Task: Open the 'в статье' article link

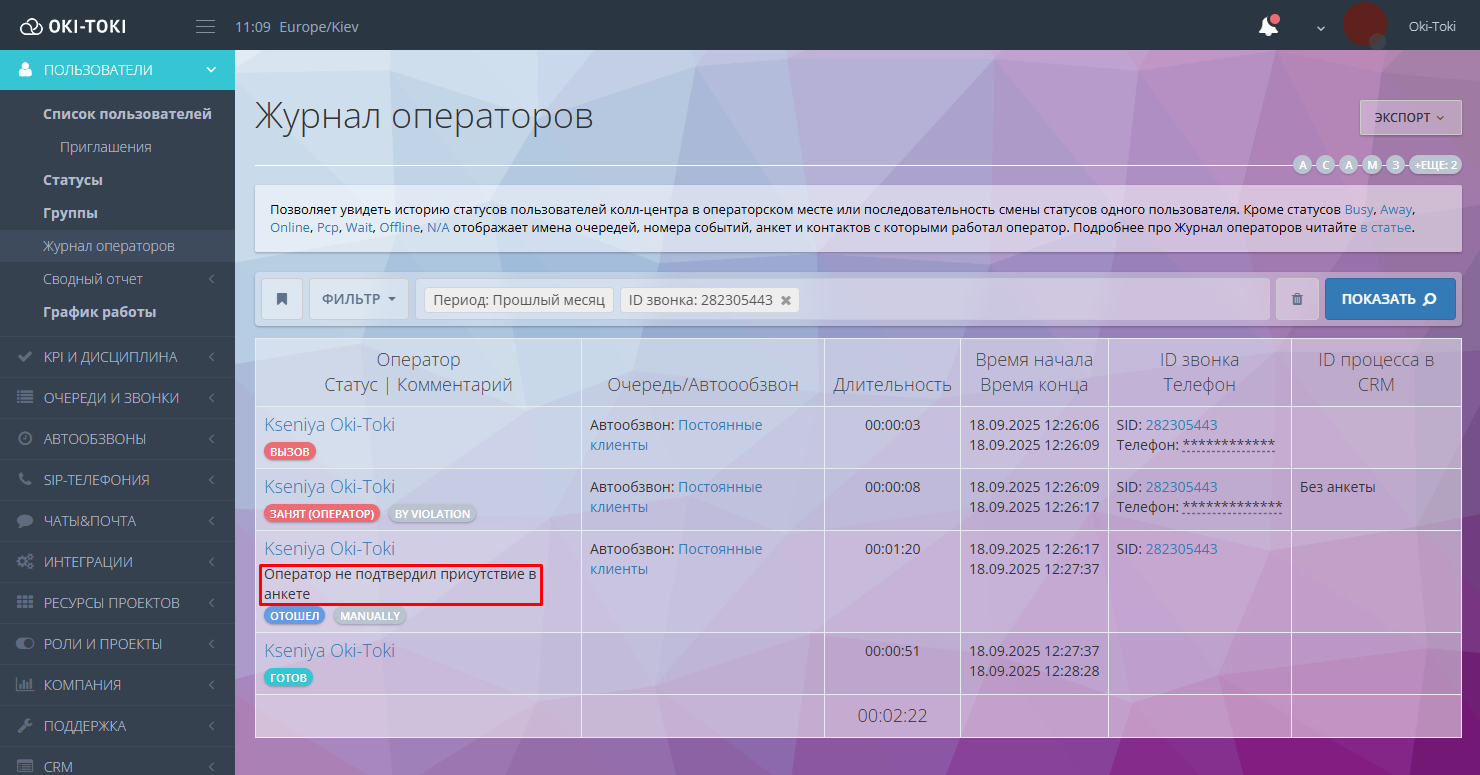Action: point(1385,227)
